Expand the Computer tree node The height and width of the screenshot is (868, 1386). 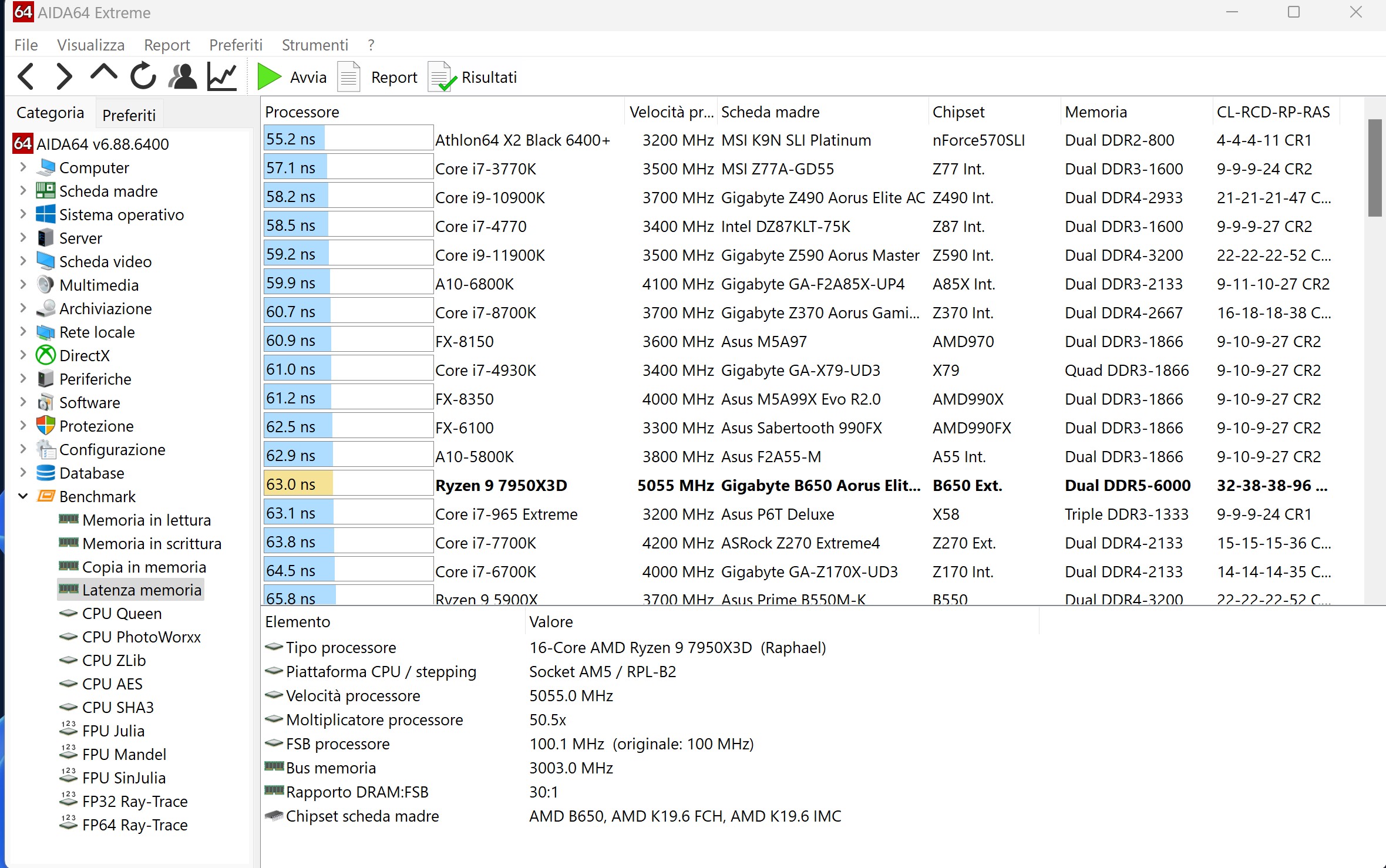23,167
